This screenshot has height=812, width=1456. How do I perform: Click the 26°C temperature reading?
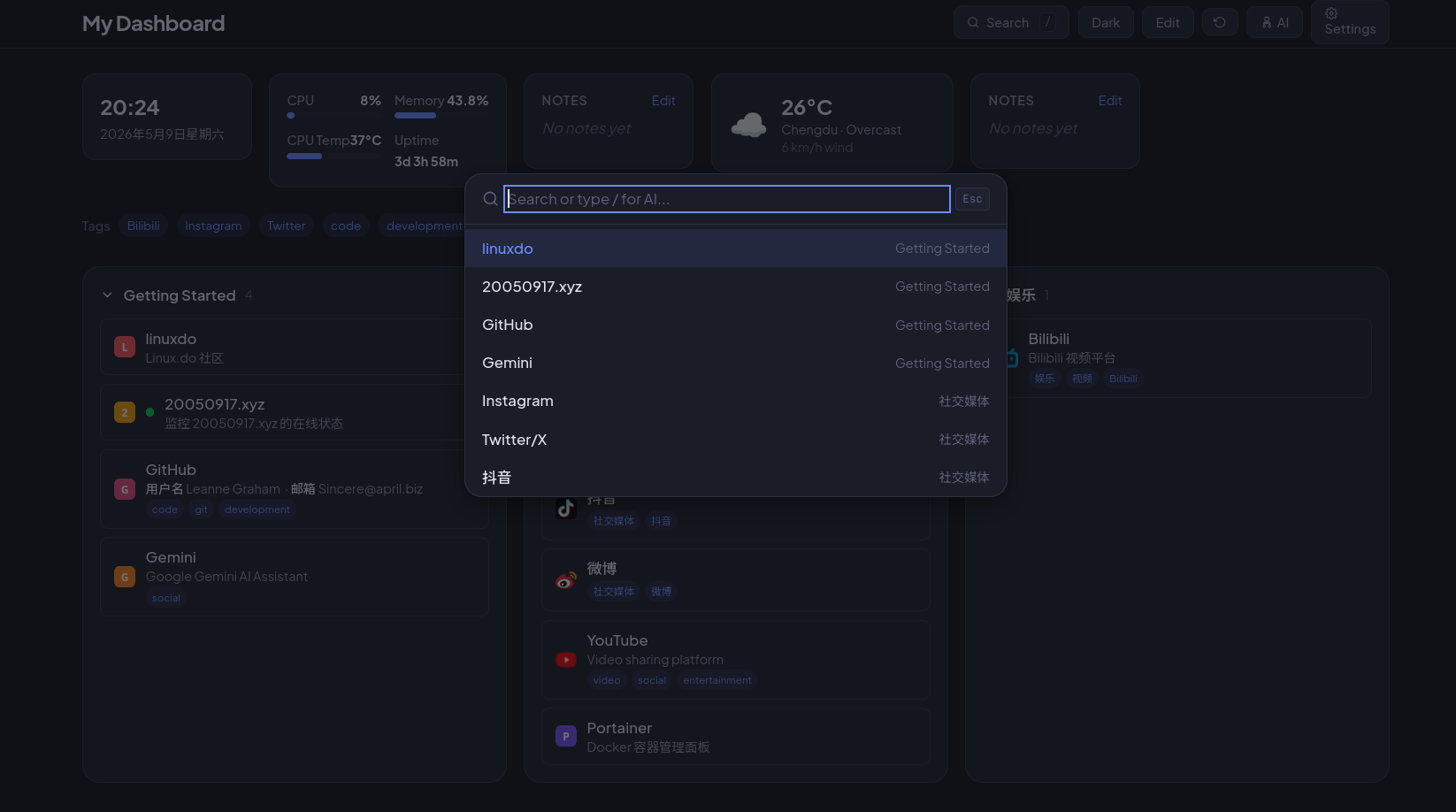coord(807,108)
